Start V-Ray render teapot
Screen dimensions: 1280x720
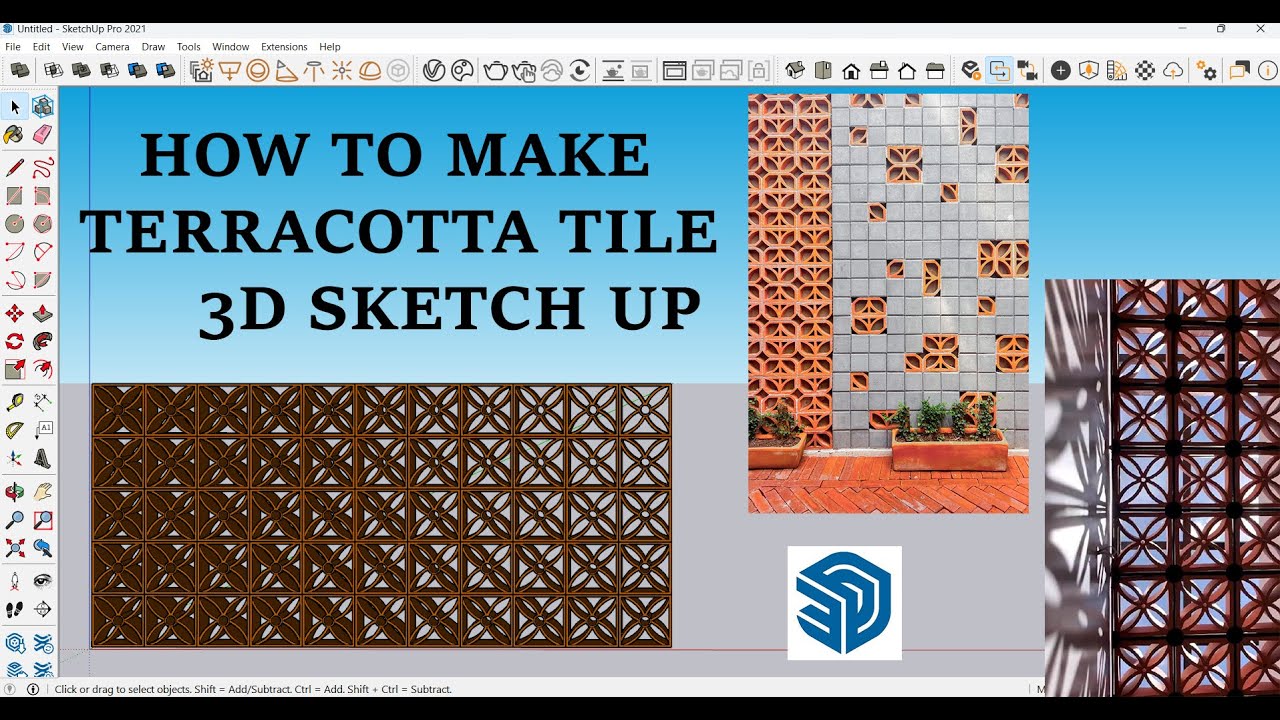click(496, 71)
